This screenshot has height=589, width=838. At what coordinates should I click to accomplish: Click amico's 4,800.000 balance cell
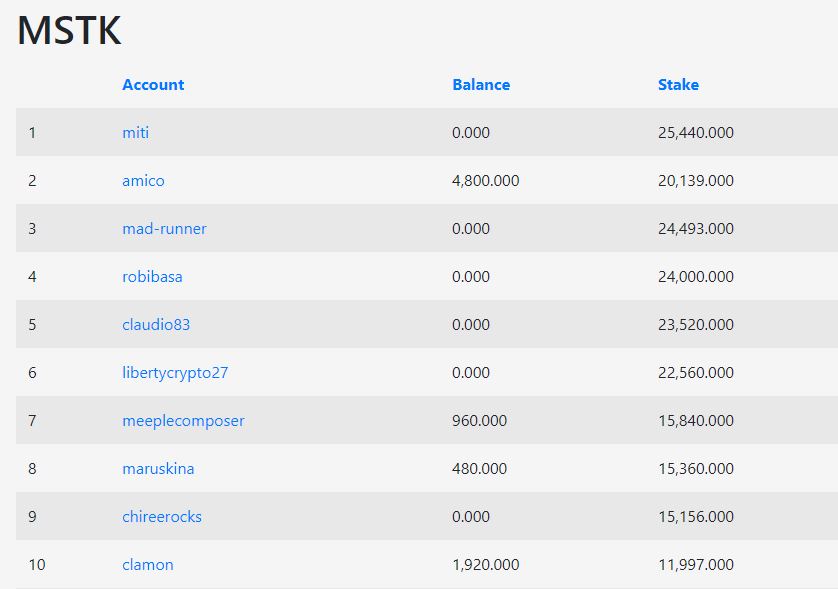click(485, 181)
